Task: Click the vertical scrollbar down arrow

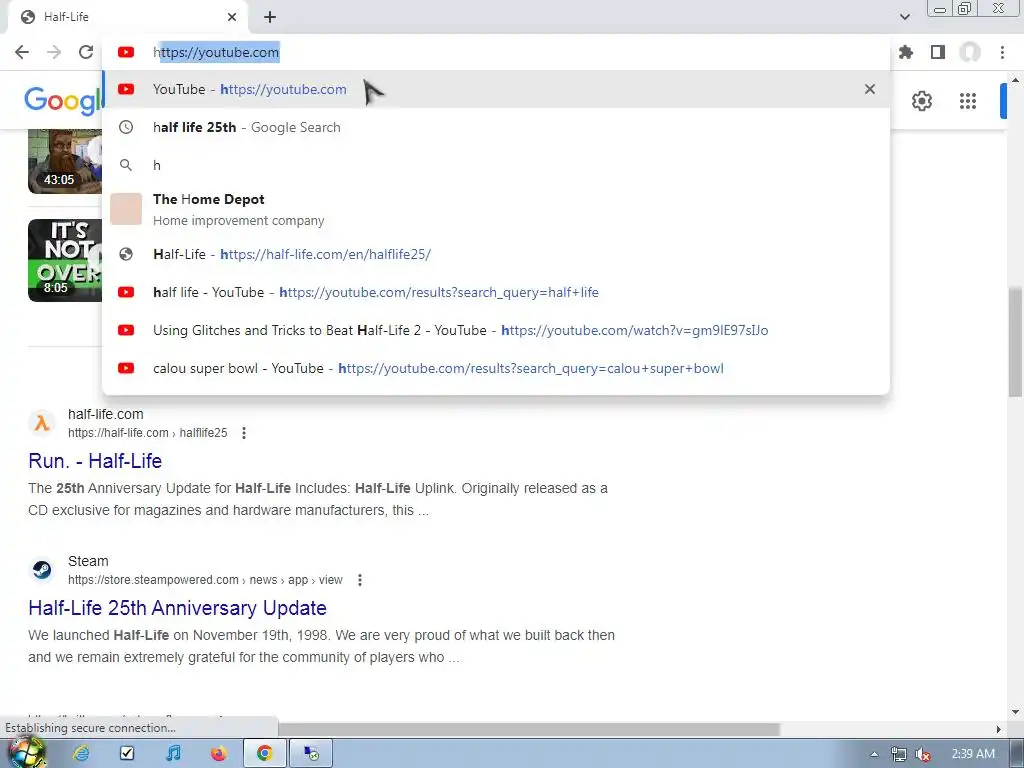Action: coord(1015,712)
